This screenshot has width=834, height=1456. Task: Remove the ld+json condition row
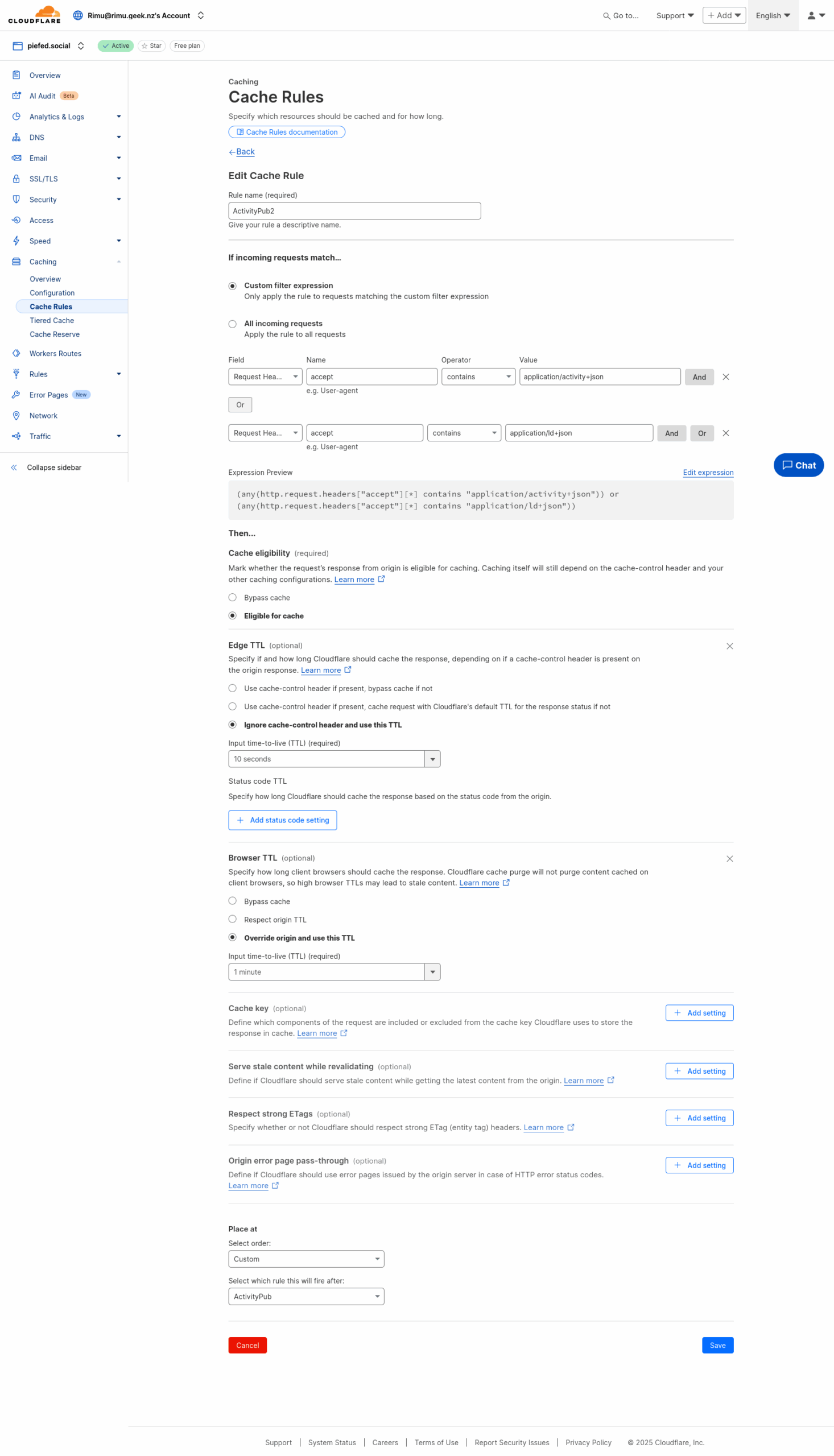pyautogui.click(x=726, y=433)
